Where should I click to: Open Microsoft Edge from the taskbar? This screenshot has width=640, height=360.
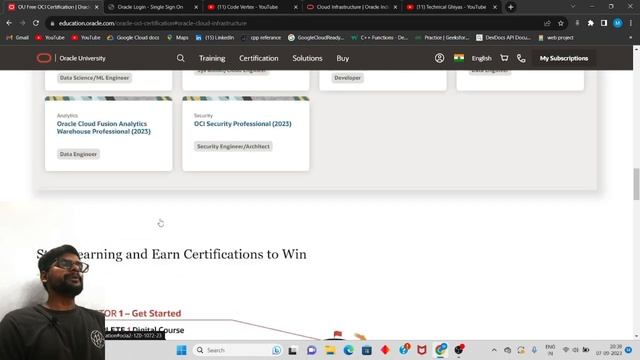(x=348, y=350)
